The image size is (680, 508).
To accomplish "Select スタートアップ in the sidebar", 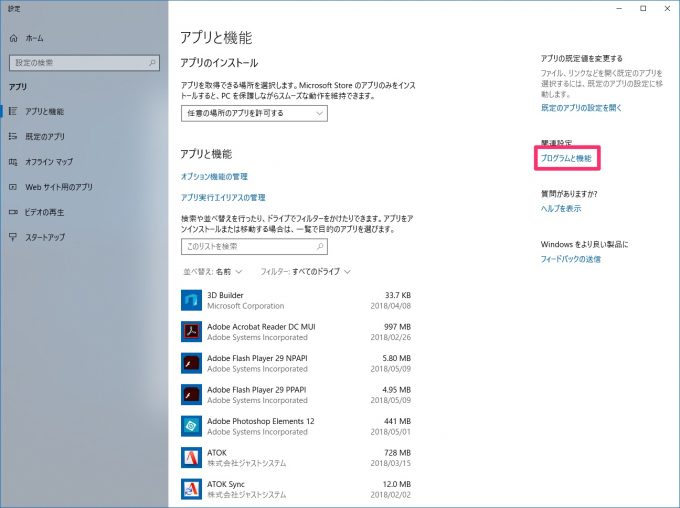I will [45, 237].
